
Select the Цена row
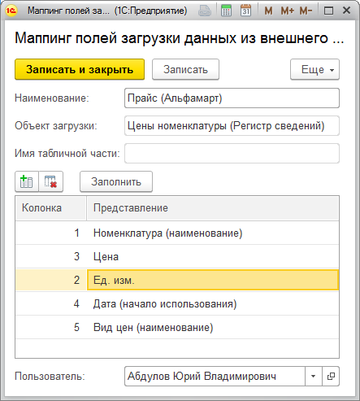177,256
